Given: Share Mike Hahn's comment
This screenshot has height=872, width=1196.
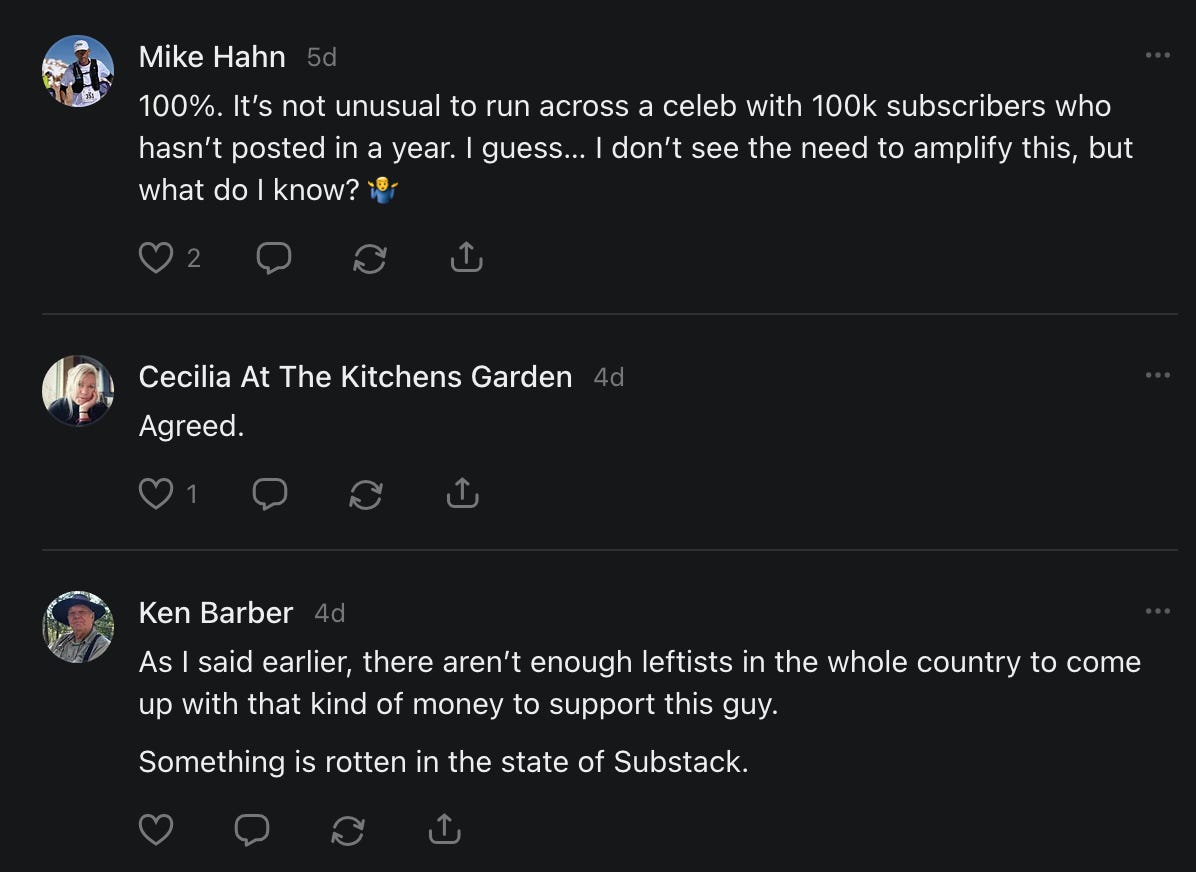Looking at the screenshot, I should point(466,258).
